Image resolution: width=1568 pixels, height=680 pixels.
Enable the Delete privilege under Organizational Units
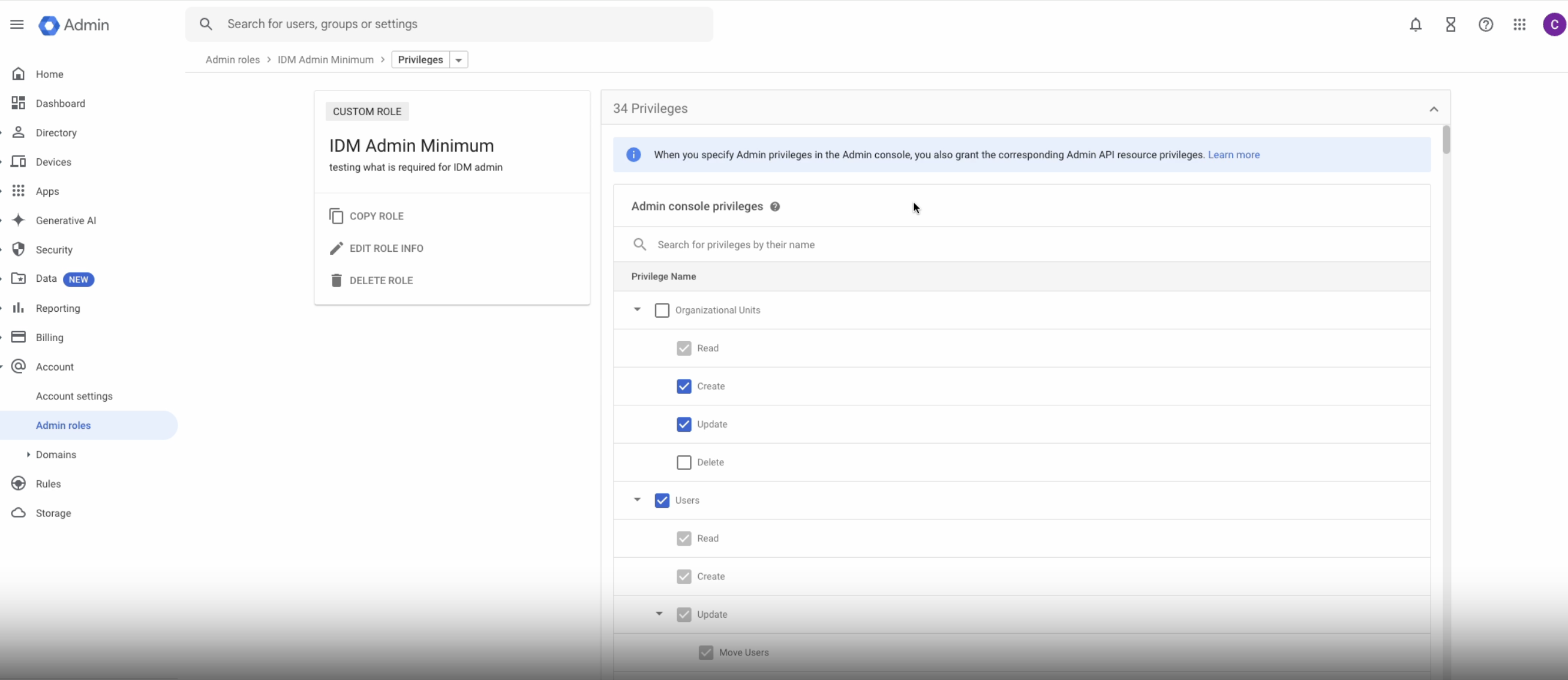pyautogui.click(x=684, y=462)
